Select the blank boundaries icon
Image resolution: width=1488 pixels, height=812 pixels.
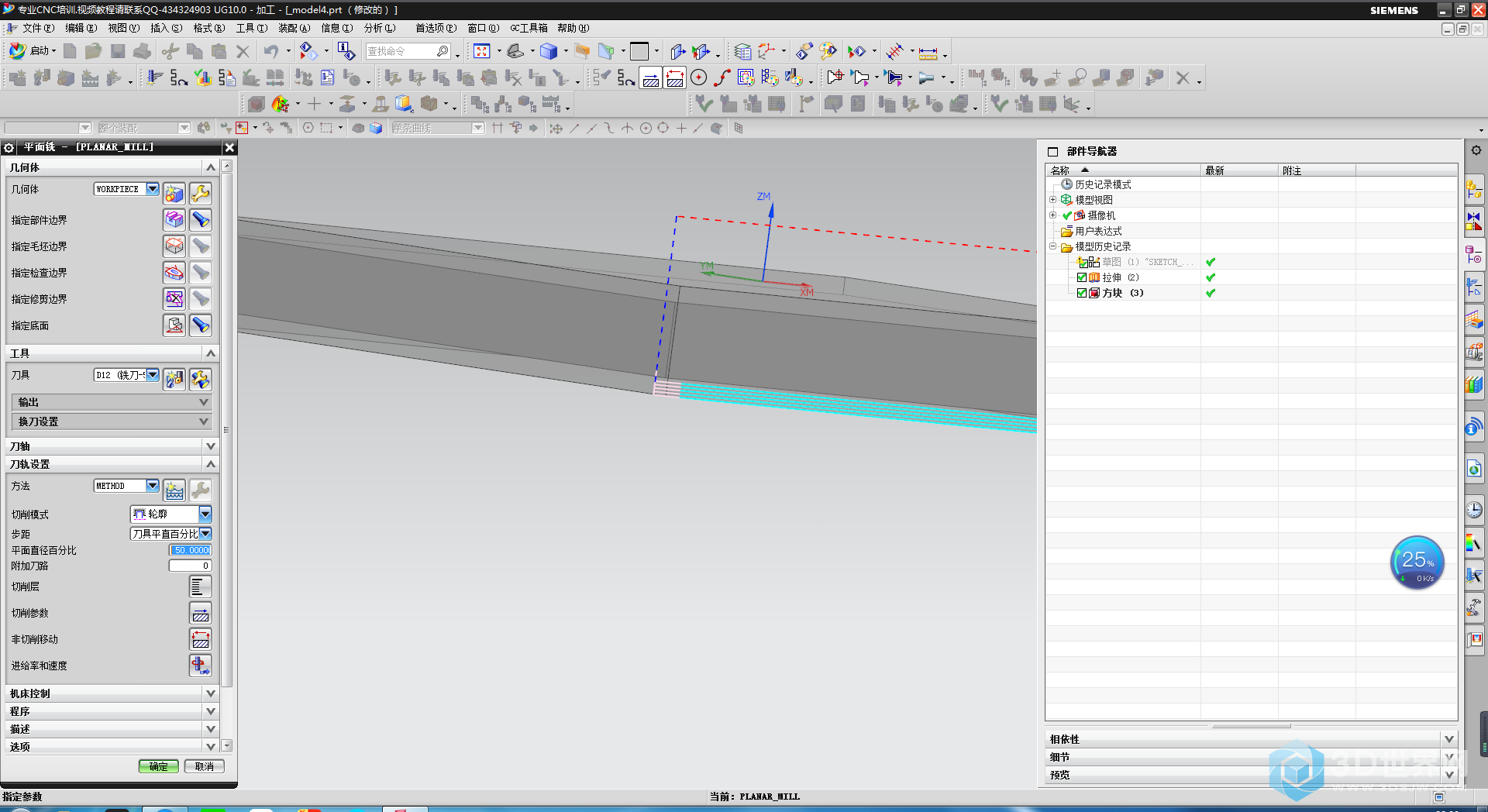click(x=174, y=246)
